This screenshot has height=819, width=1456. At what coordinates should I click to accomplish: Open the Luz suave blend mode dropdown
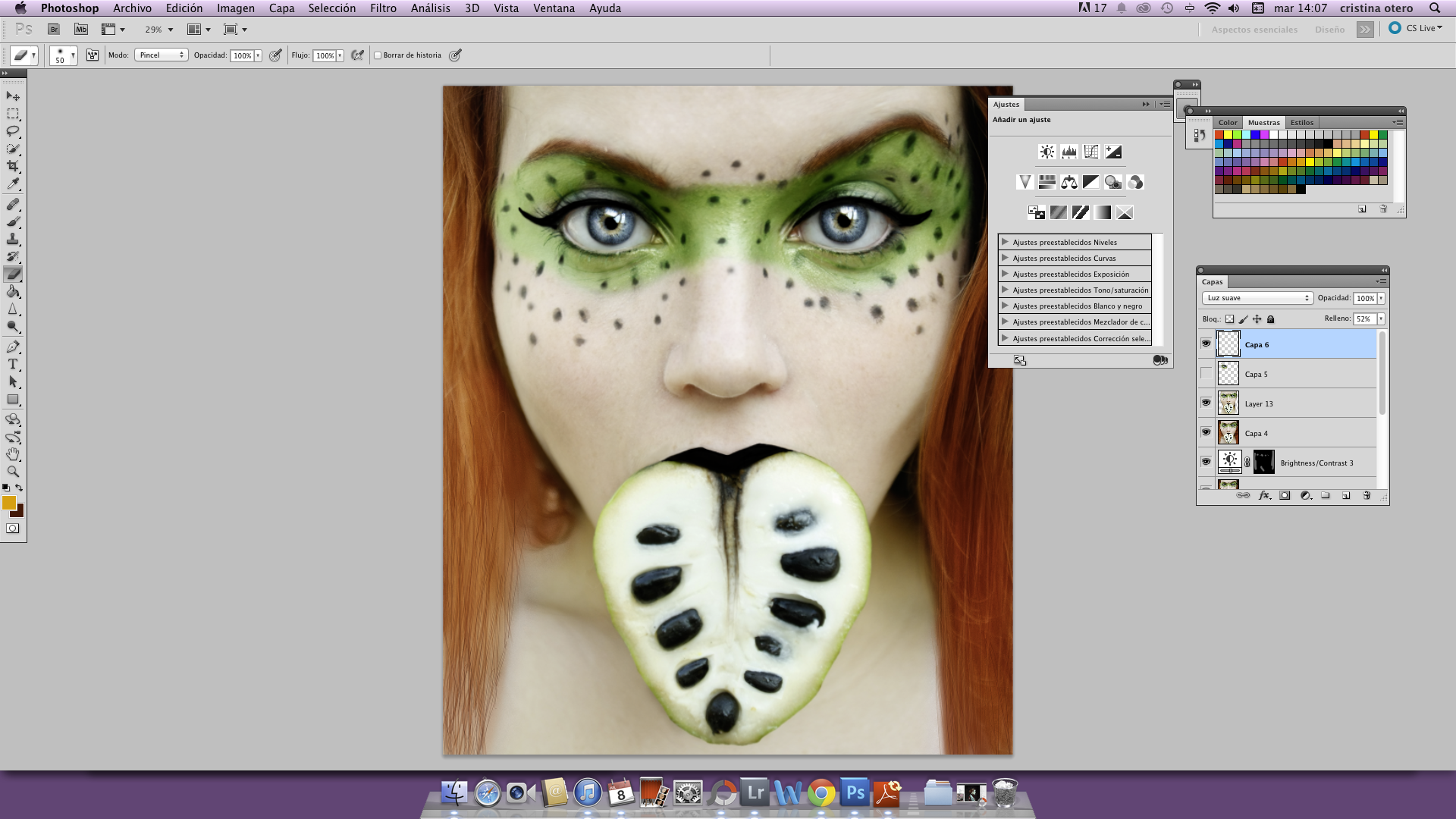1257,298
